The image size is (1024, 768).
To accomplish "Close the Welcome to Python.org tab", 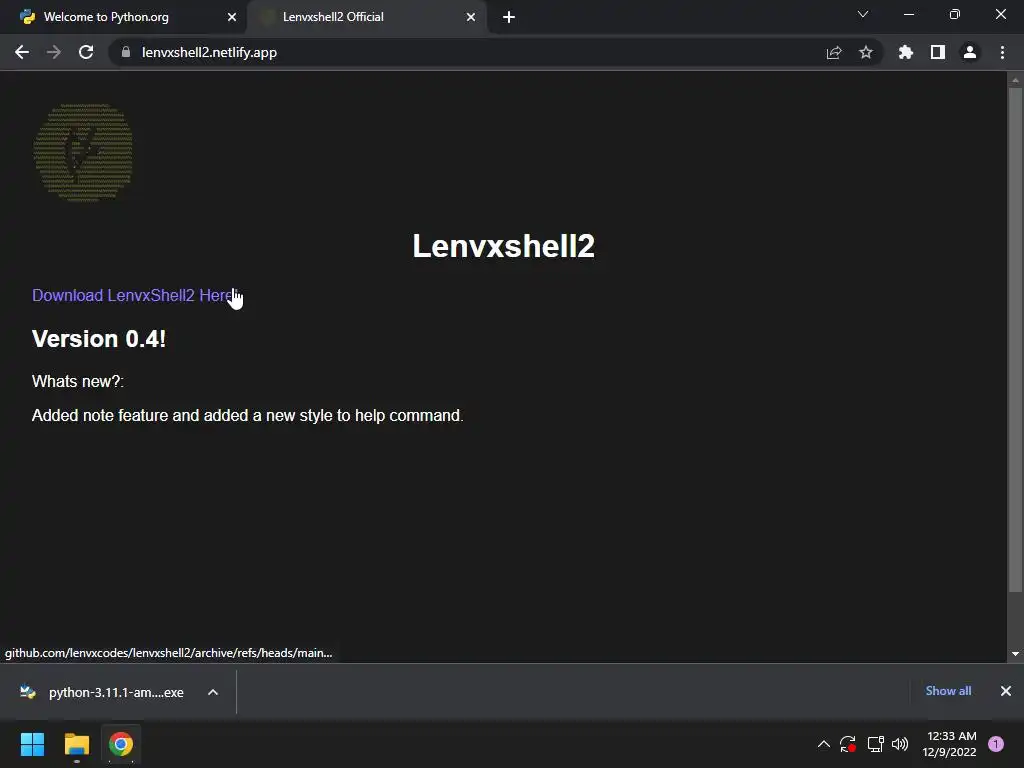I will pos(232,17).
